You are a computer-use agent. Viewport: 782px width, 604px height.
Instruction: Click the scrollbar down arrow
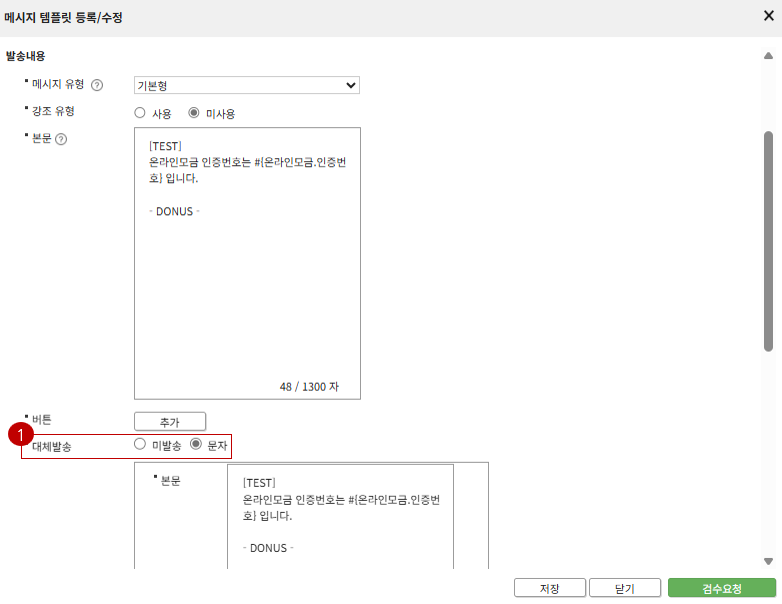tap(768, 561)
